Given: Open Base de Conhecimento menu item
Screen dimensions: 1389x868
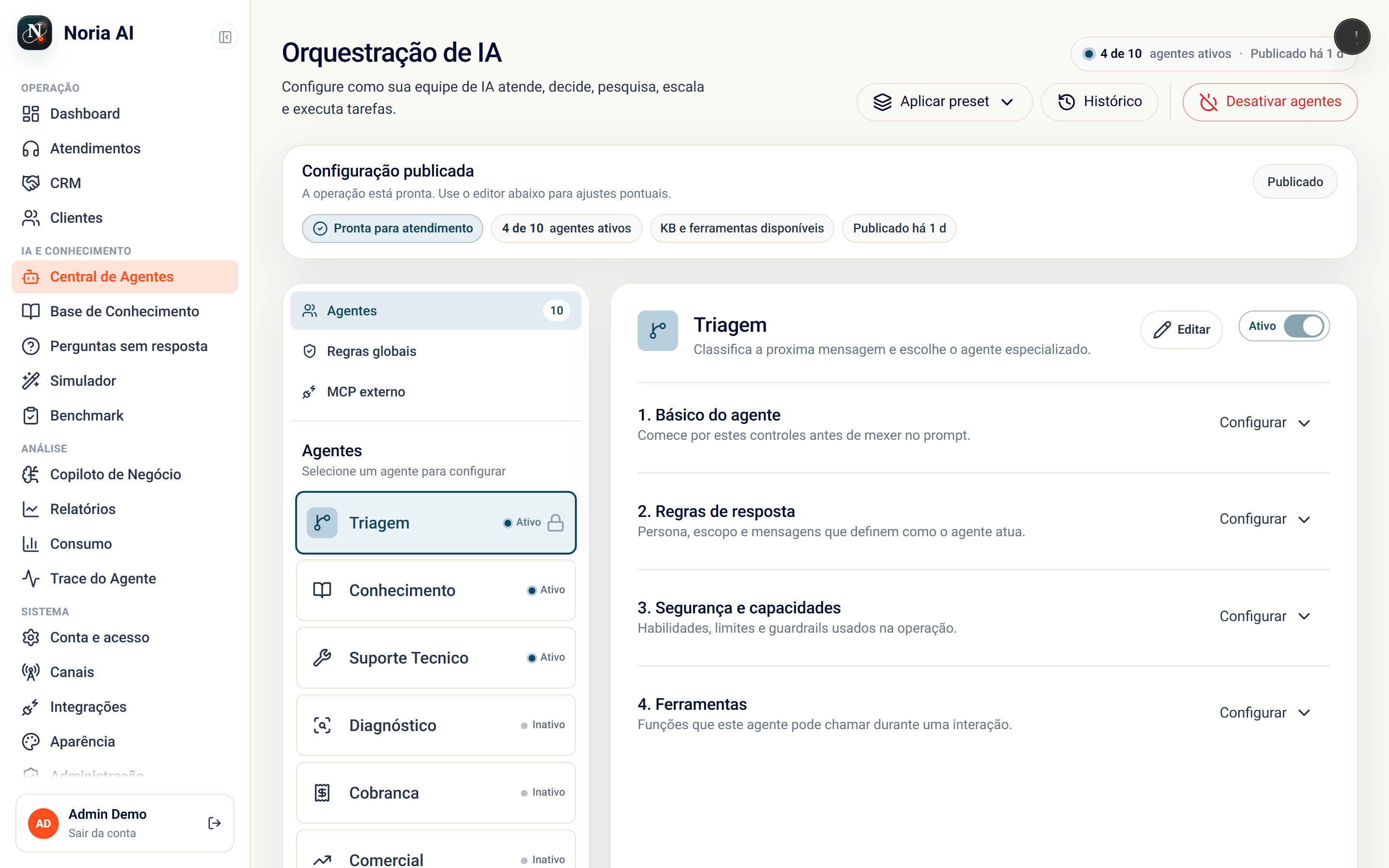Looking at the screenshot, I should coord(124,312).
